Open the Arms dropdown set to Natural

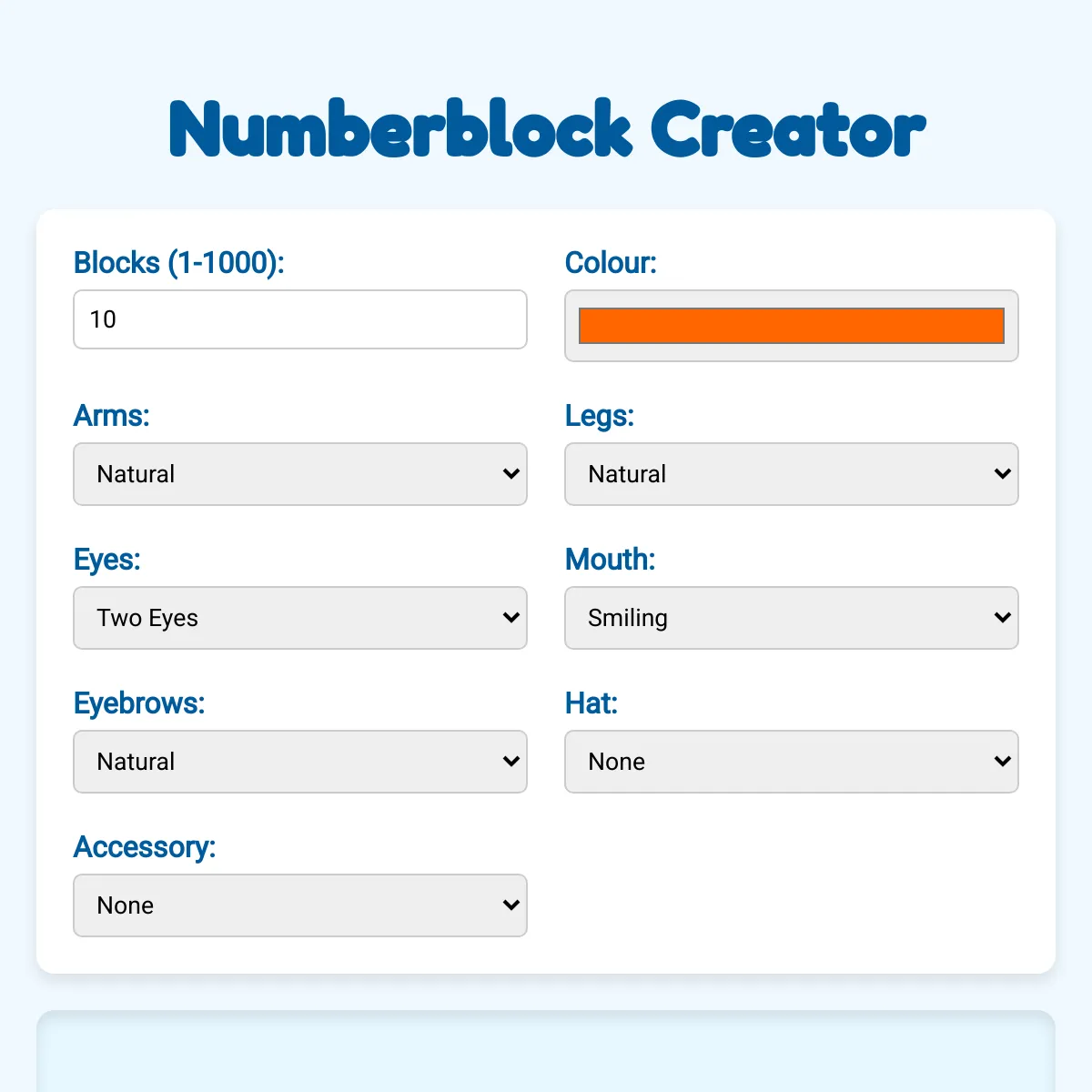[x=300, y=474]
